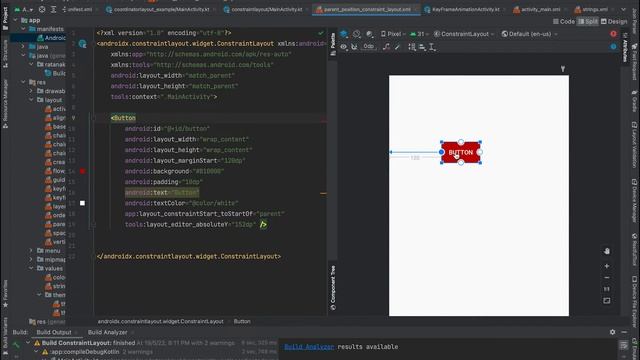Image resolution: width=640 pixels, height=360 pixels.
Task: Click the infer constraints wand icon
Action: pyautogui.click(x=398, y=47)
